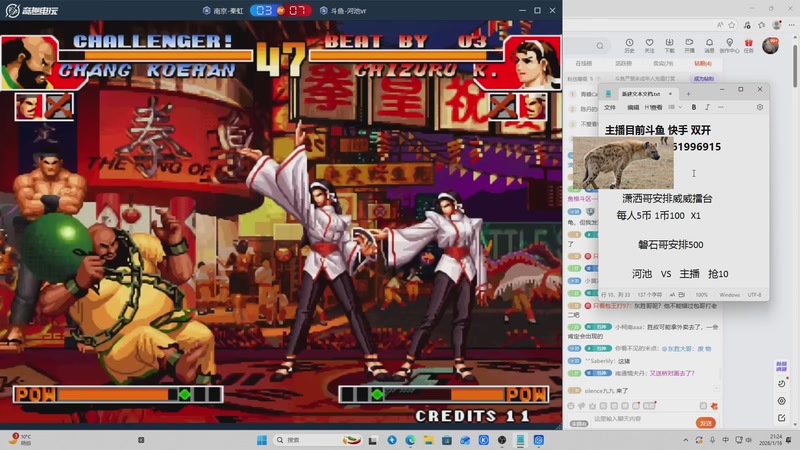Open the 开播 start-streaming icon on Douyu page
800x450 pixels.
point(689,45)
